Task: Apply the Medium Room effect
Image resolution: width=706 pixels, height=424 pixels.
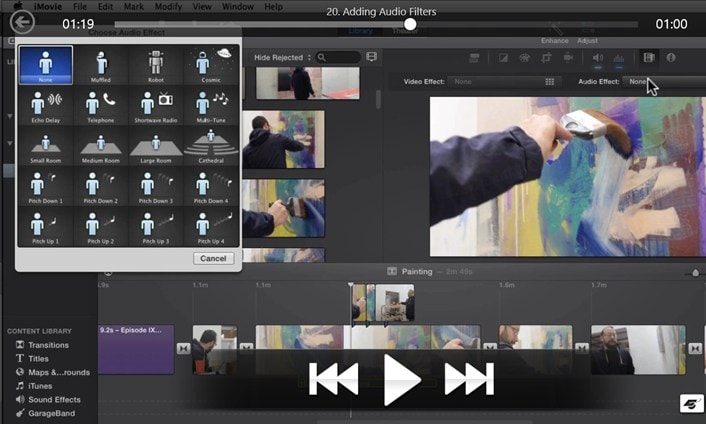Action: pyautogui.click(x=101, y=146)
